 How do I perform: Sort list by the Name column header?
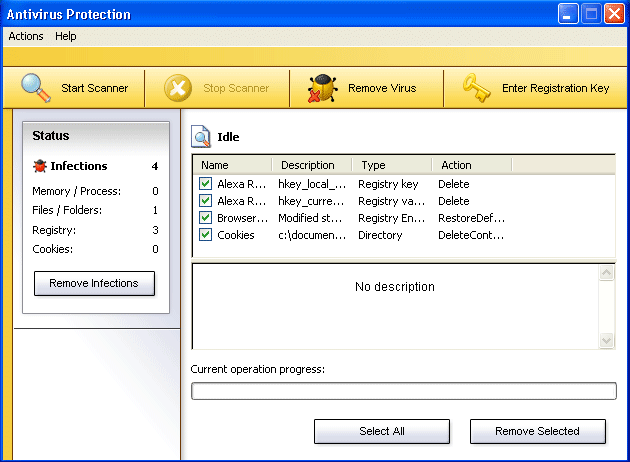click(x=232, y=165)
